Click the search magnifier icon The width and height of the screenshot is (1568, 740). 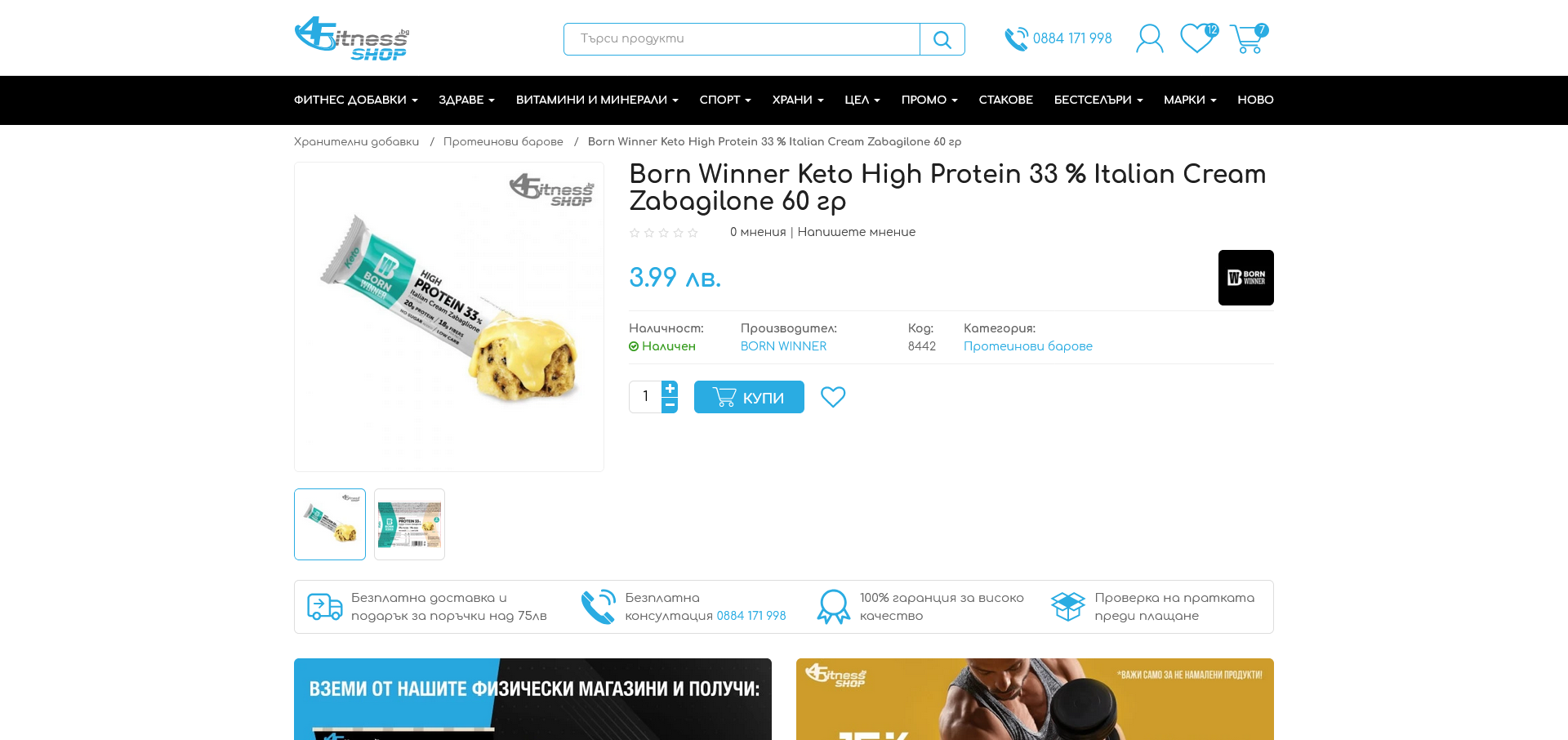click(942, 39)
